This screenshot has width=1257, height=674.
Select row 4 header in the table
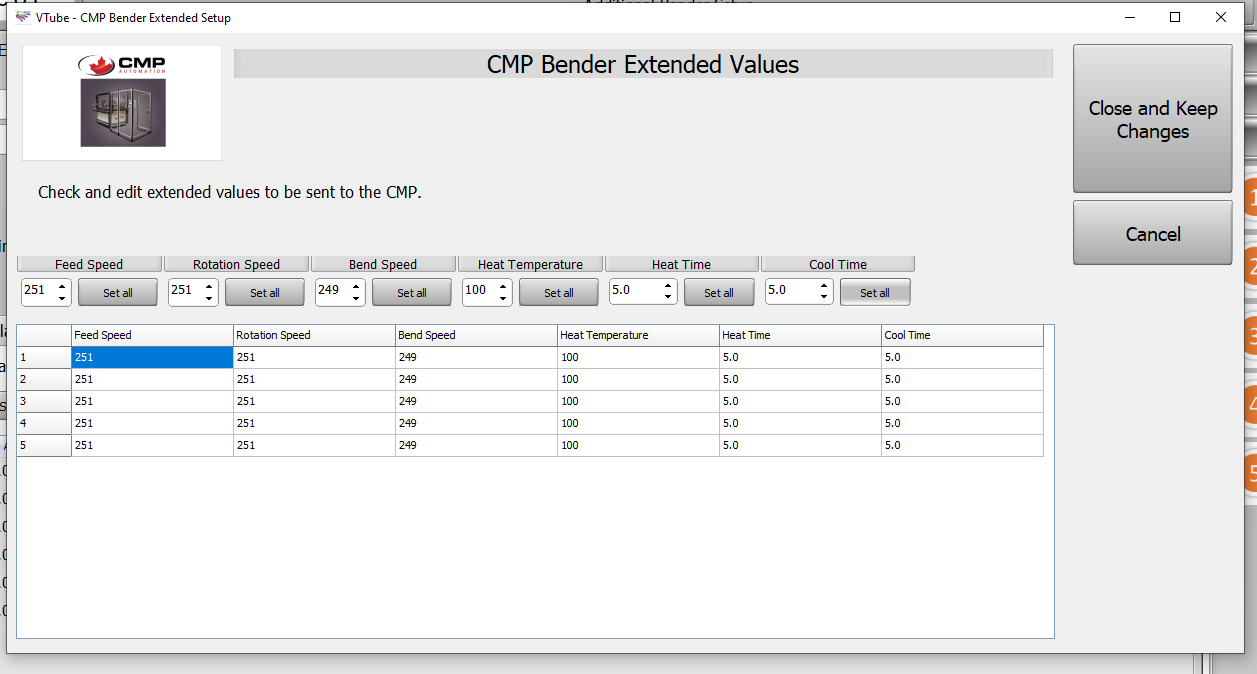44,423
